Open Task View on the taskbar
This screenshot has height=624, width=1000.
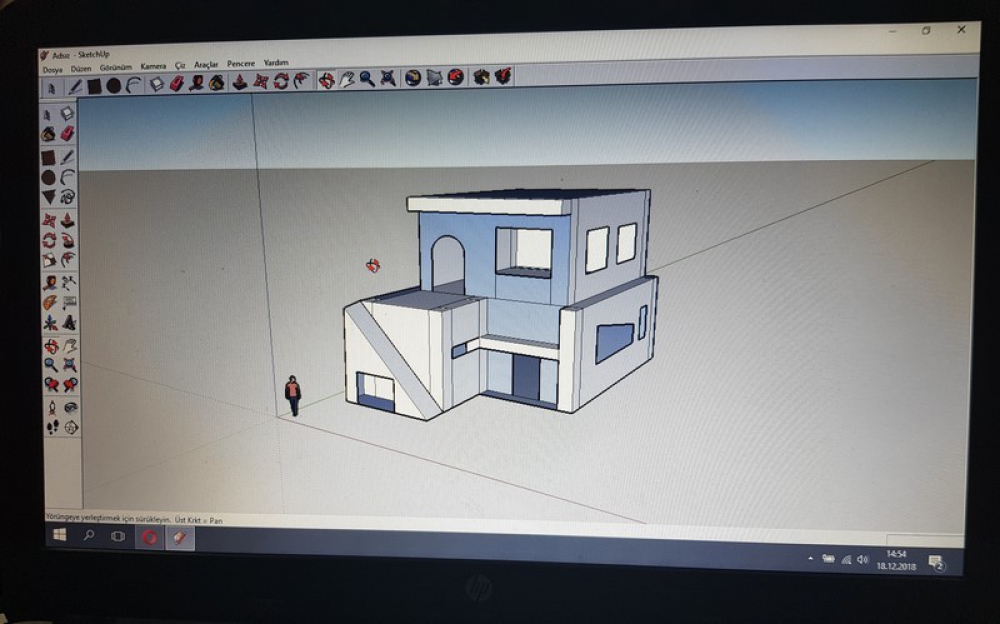[x=118, y=536]
